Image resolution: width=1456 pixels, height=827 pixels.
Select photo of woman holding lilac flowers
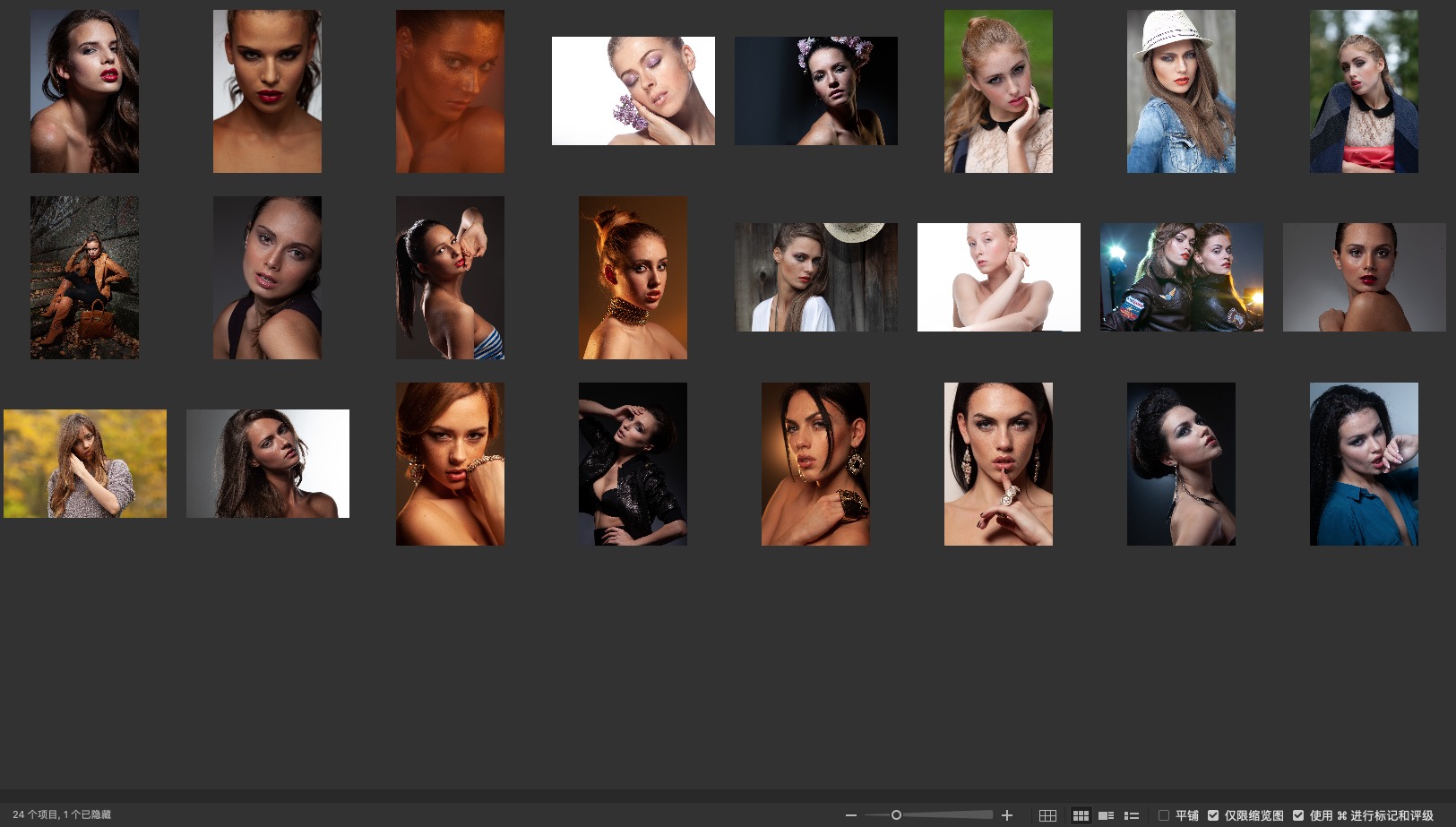[633, 90]
